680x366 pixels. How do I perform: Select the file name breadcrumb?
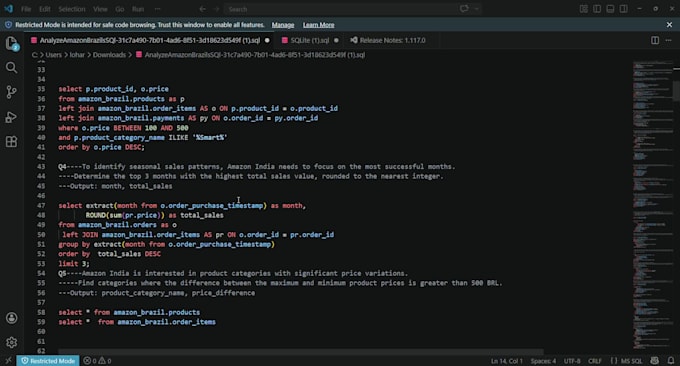click(255, 55)
